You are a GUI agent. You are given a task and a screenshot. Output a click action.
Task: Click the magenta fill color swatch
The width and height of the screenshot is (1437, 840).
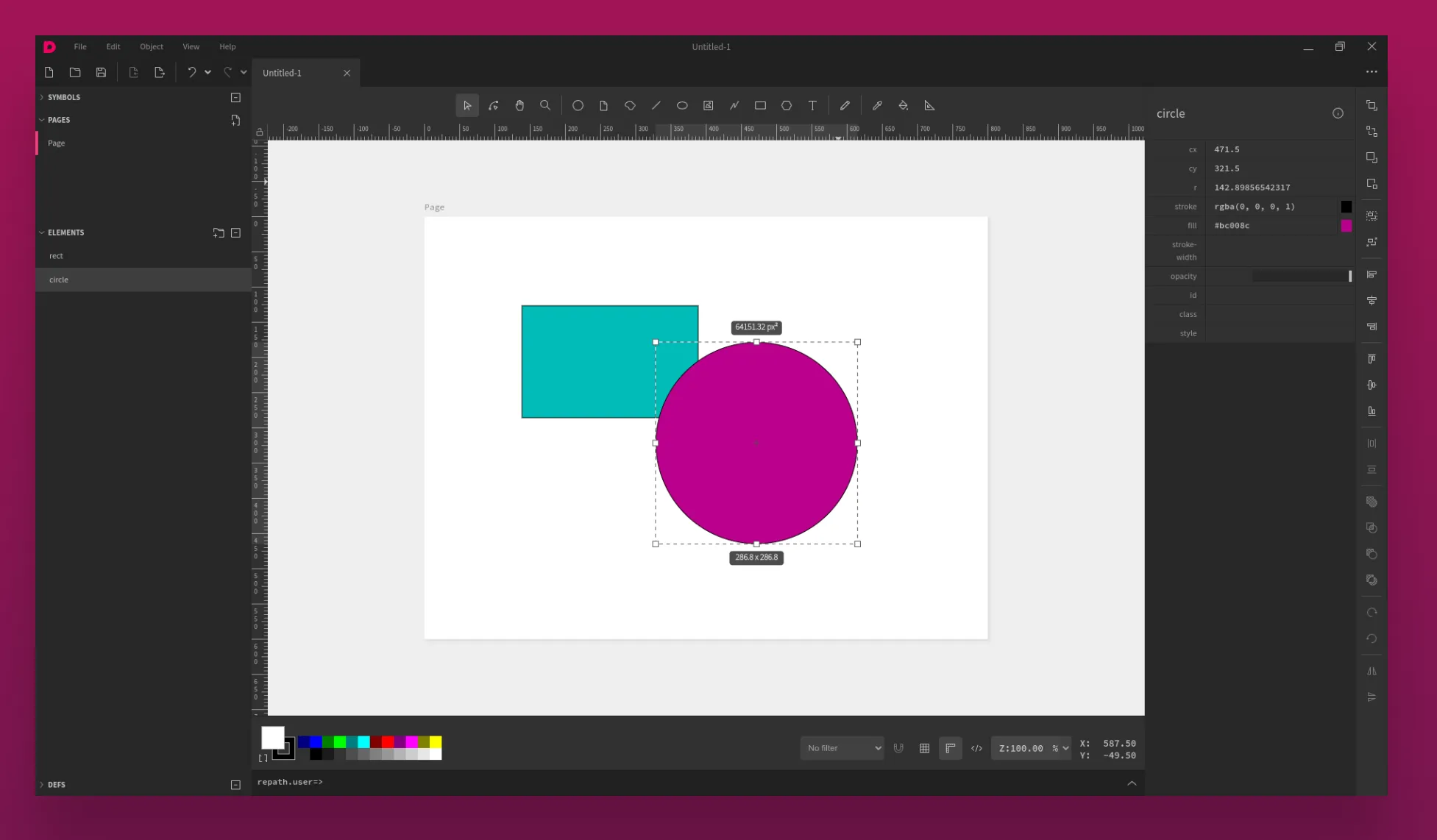point(1346,226)
